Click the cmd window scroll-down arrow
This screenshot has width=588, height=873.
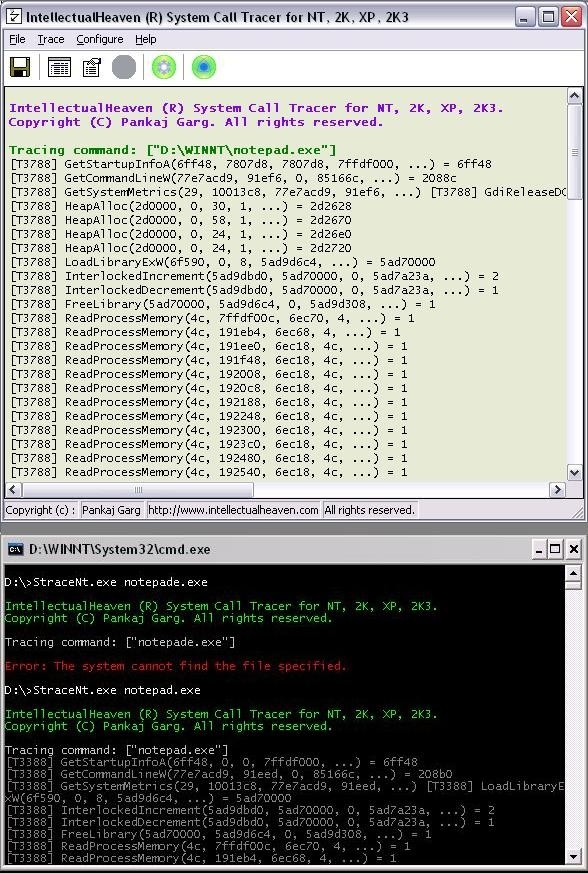[574, 856]
